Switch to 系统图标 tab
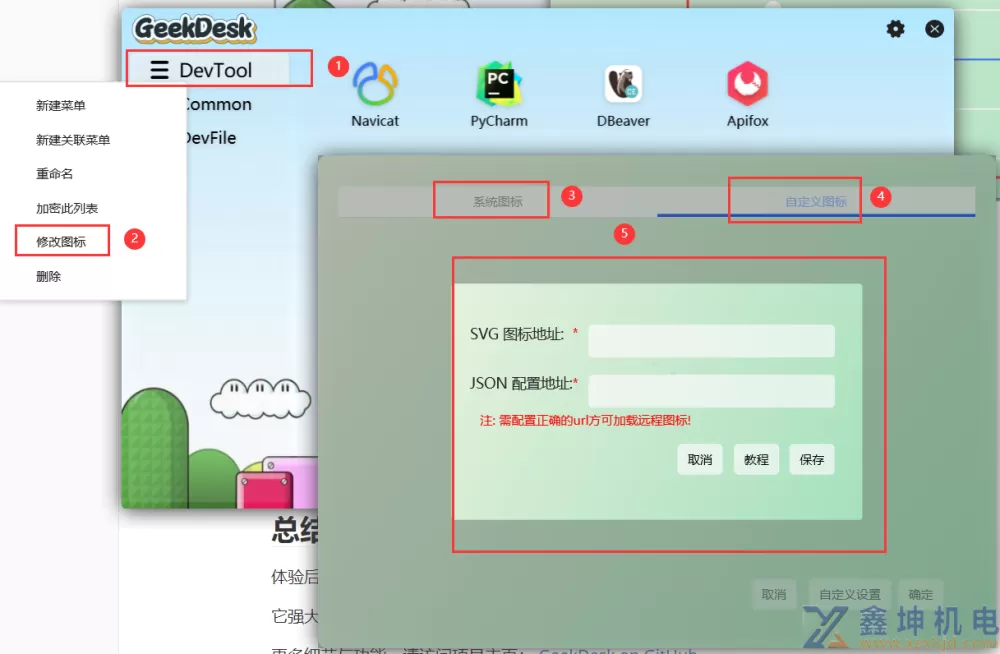The height and width of the screenshot is (654, 1000). [x=497, y=202]
